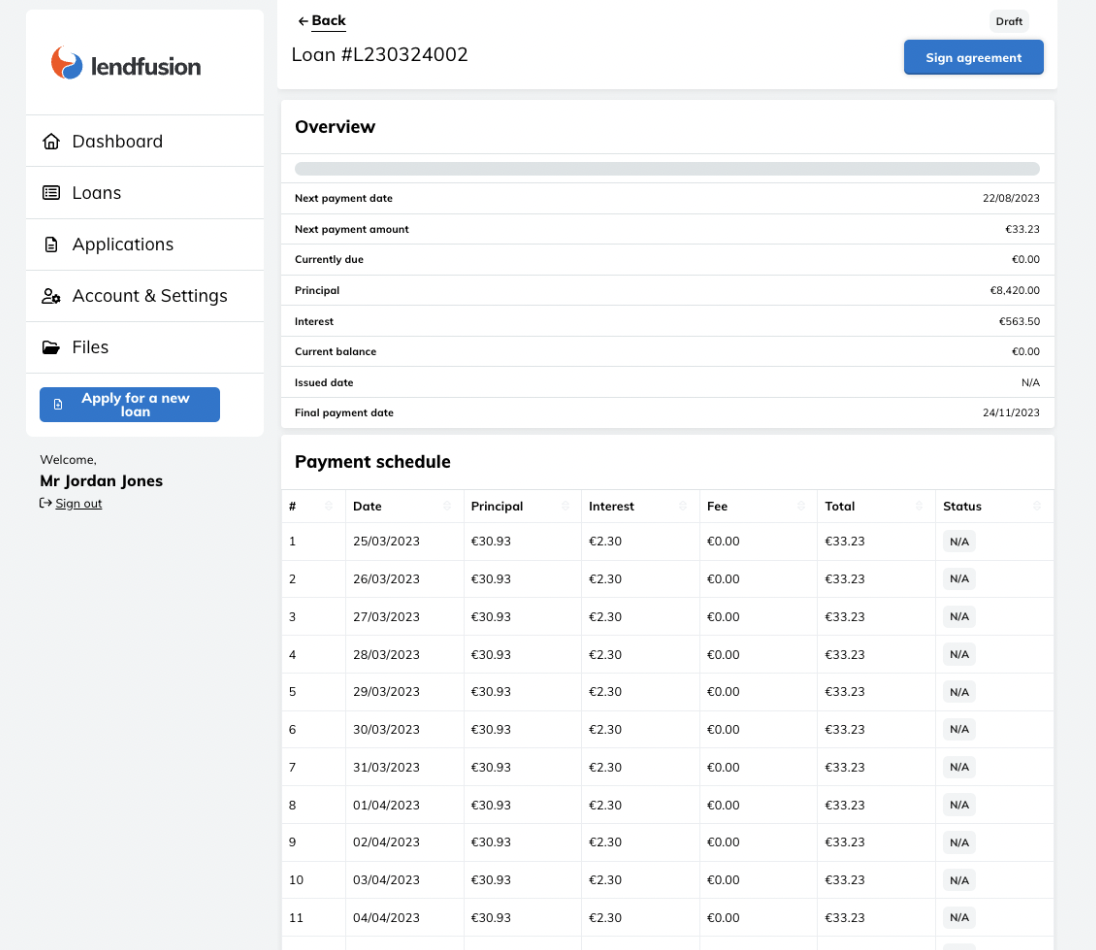1096x950 pixels.
Task: Open Account & Settings page
Action: click(x=149, y=296)
